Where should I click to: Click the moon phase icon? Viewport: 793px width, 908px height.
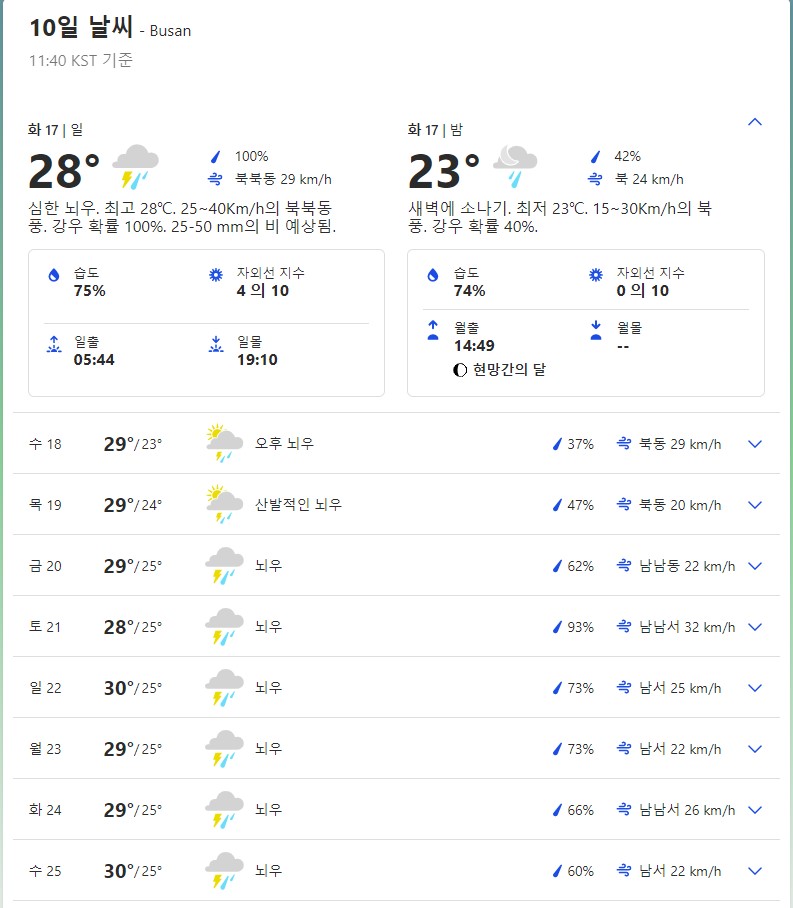pos(460,370)
